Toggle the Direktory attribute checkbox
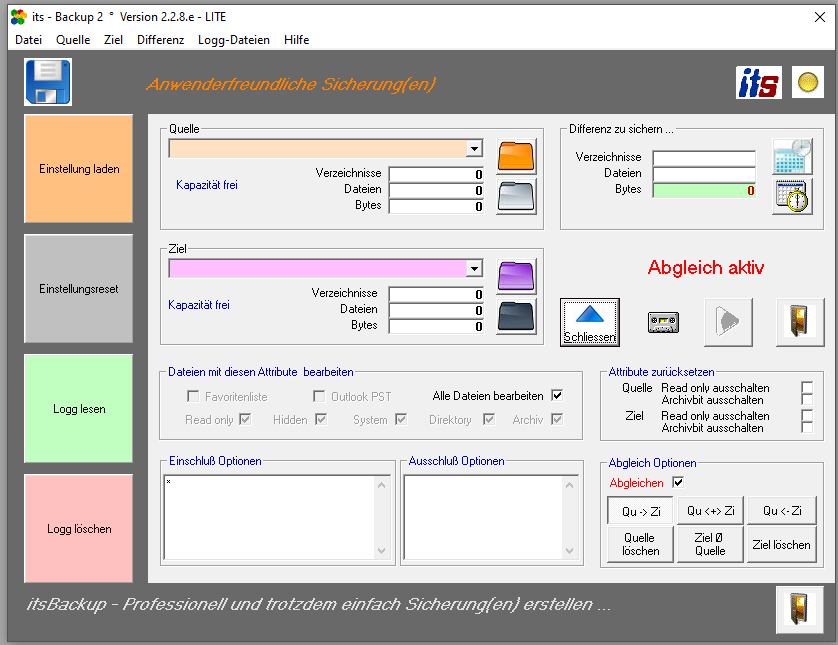 [488, 419]
